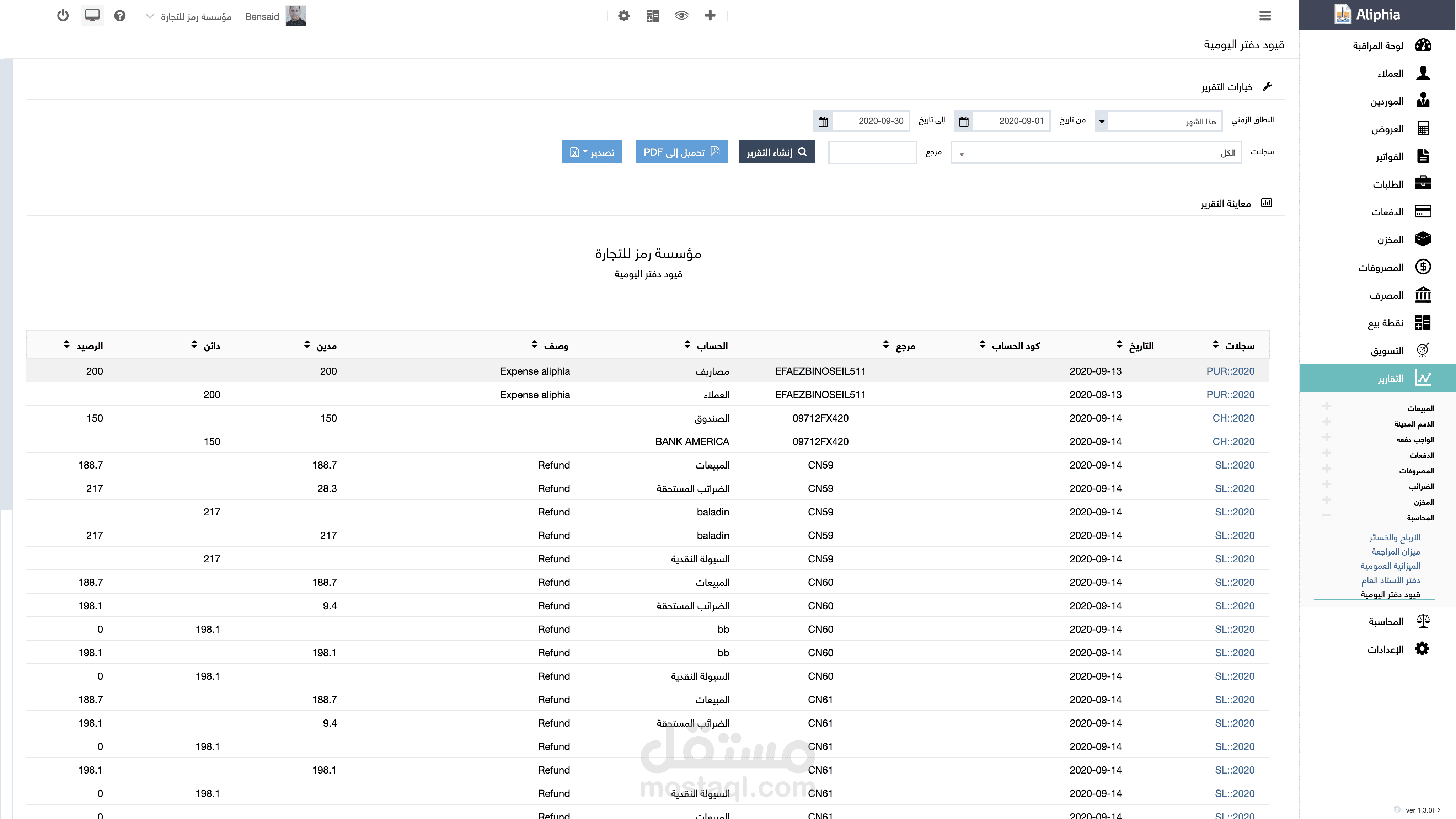The width and height of the screenshot is (1456, 819).
Task: Click the 'إنشاء التقرير' generate report button
Action: [x=777, y=152]
